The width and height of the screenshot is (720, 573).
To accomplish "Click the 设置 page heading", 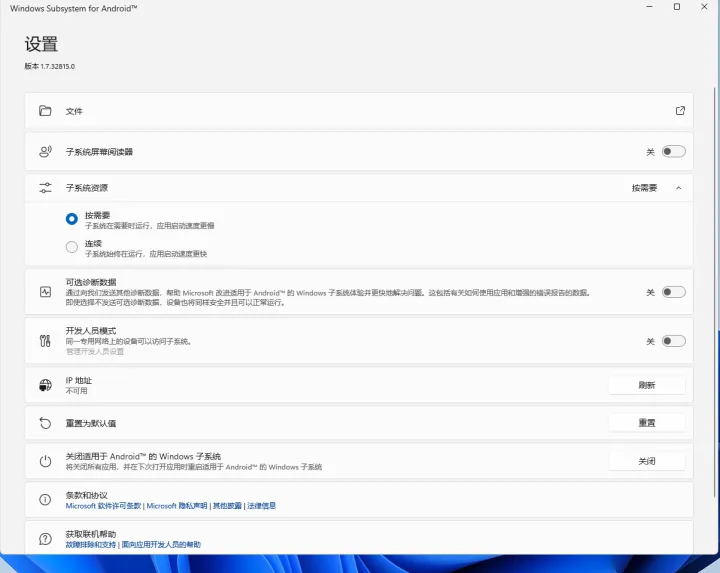I will coord(41,44).
